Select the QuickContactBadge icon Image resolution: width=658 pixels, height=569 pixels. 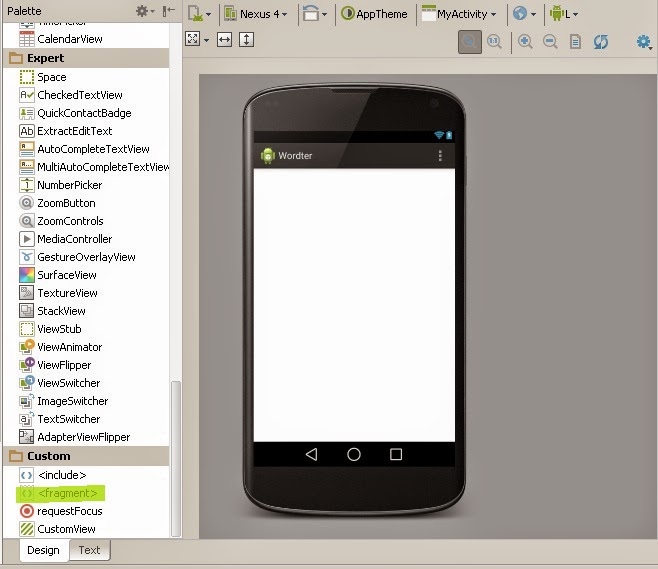click(27, 113)
